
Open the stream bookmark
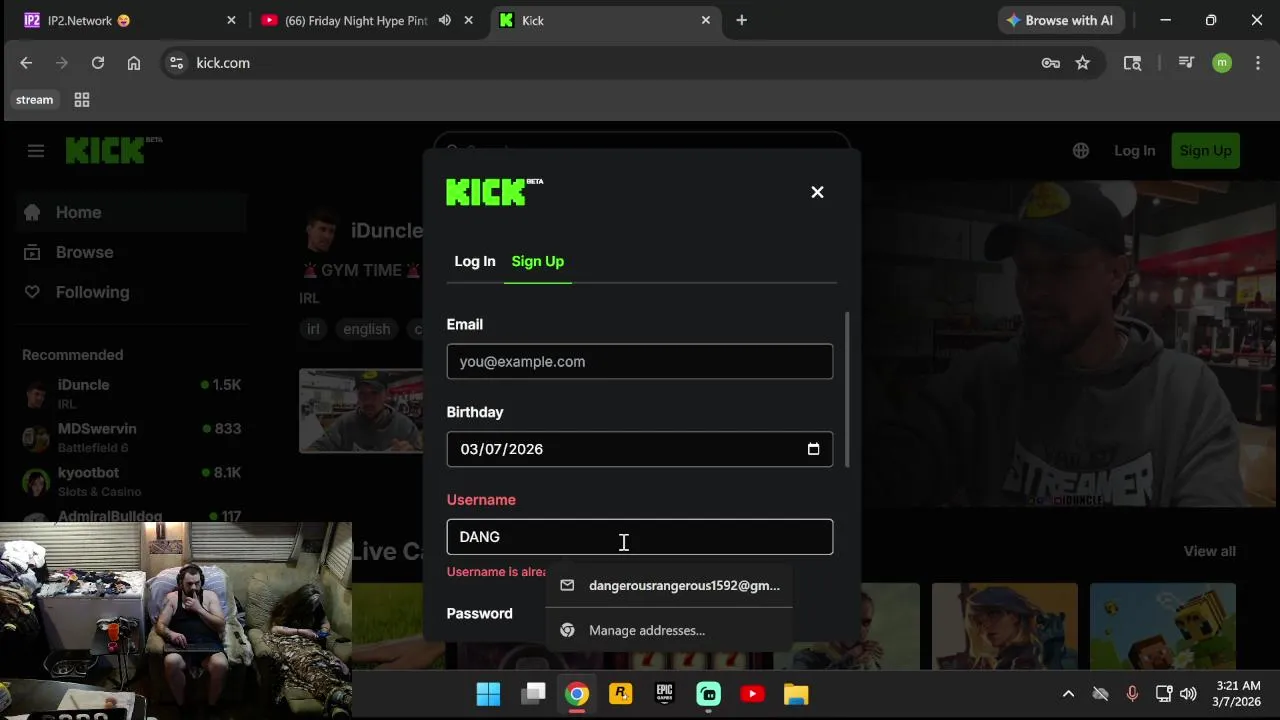(x=34, y=100)
